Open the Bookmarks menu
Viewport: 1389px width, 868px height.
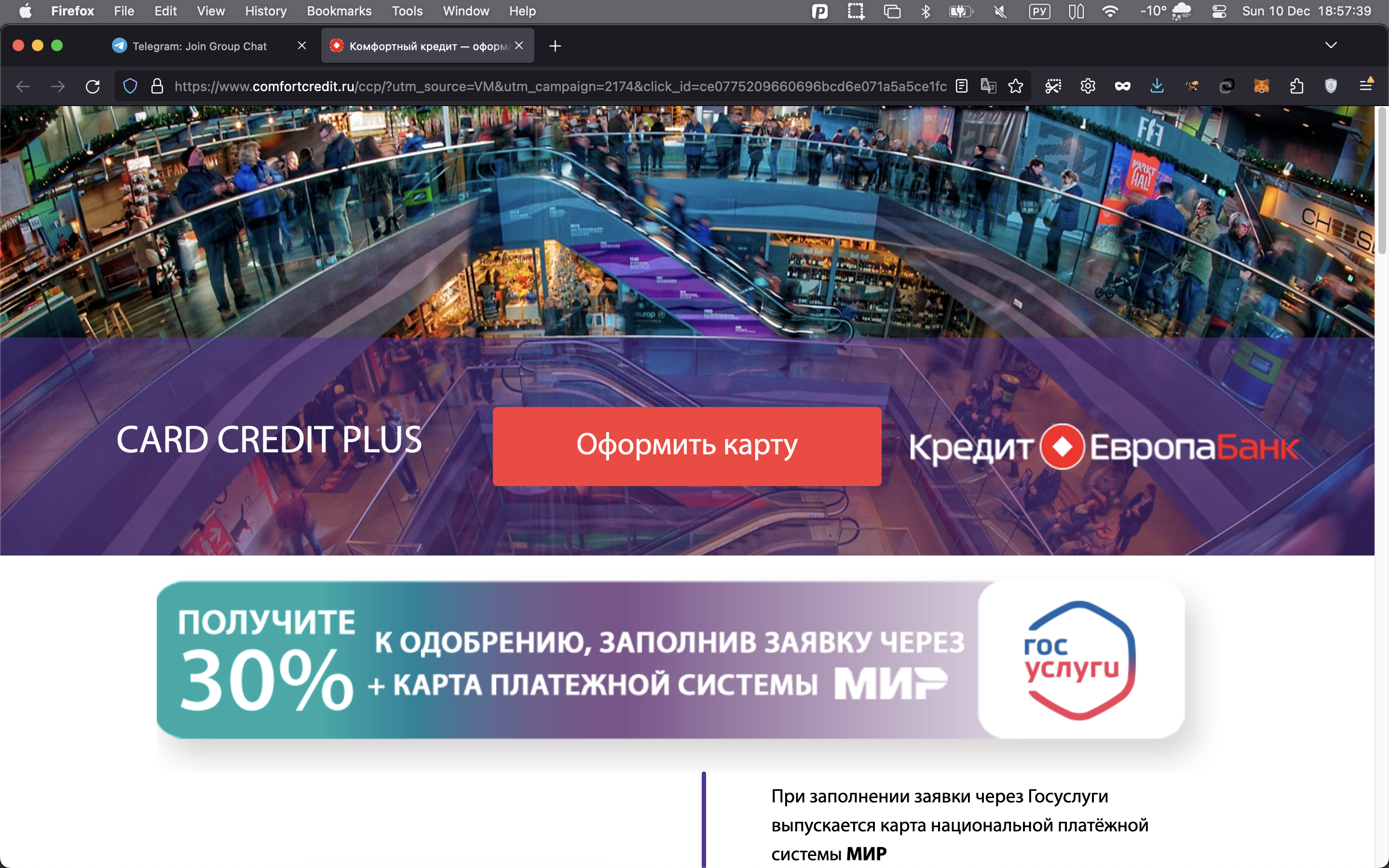pyautogui.click(x=339, y=12)
